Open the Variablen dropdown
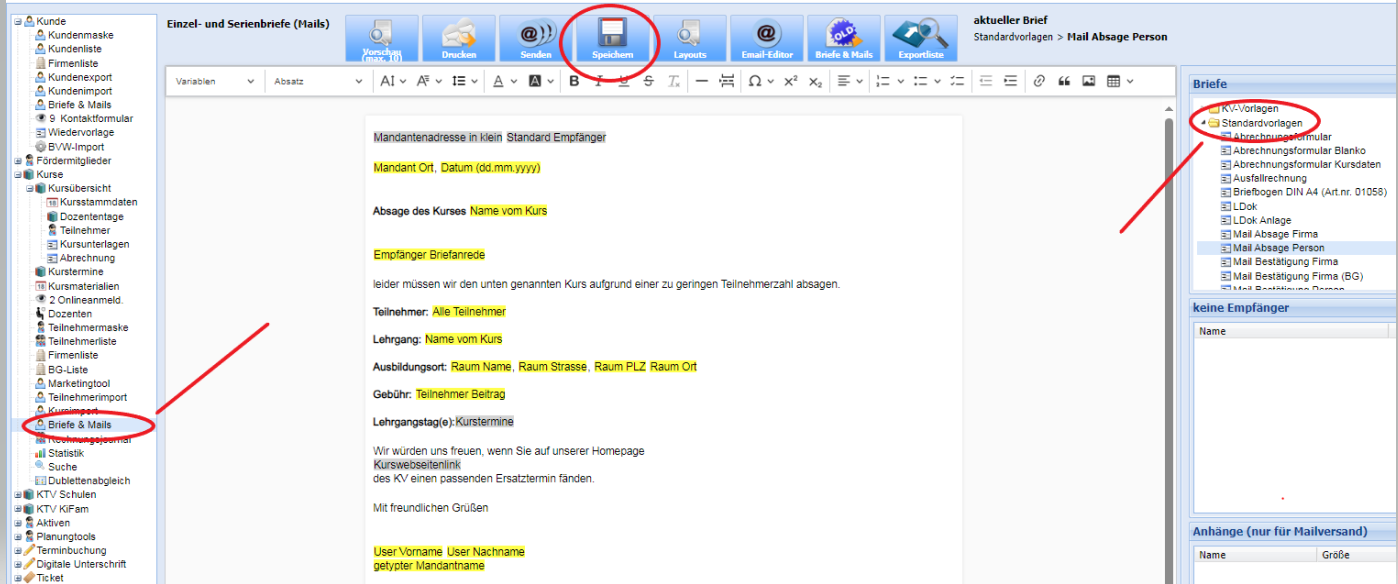The image size is (1398, 584). point(215,81)
